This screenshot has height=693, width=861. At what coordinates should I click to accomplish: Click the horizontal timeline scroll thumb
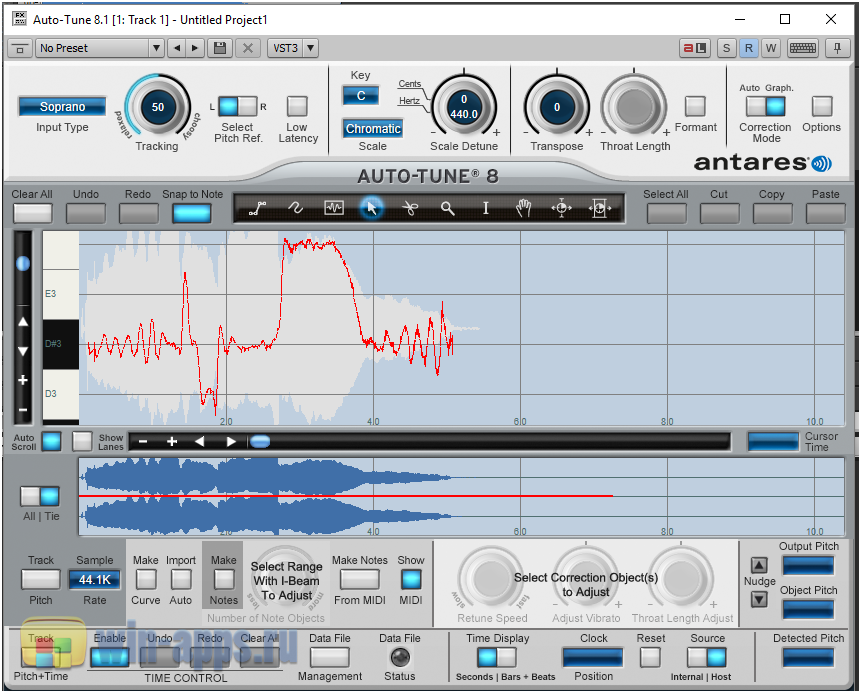point(260,441)
